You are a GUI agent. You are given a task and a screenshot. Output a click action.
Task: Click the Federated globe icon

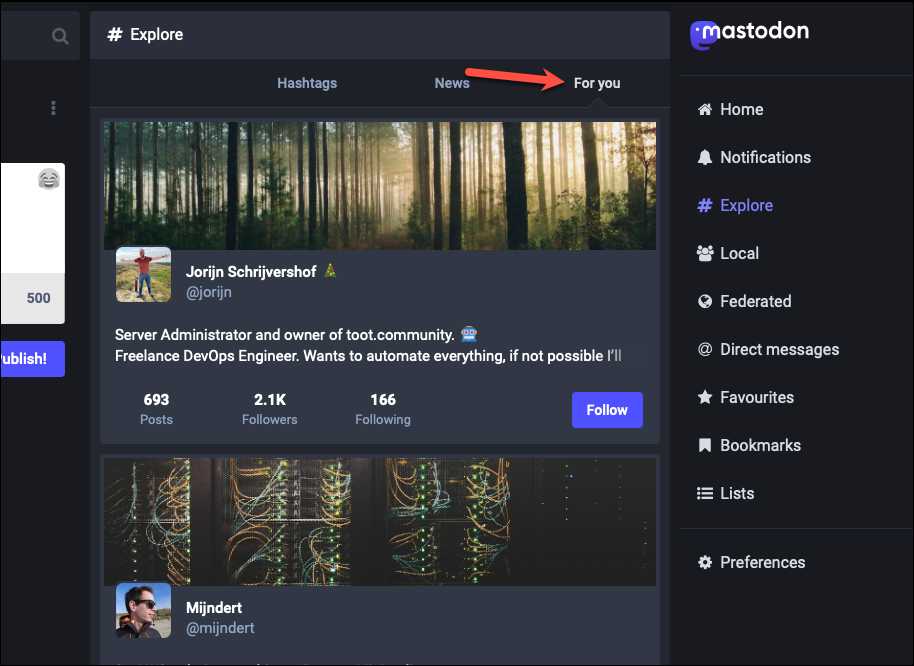tap(705, 301)
